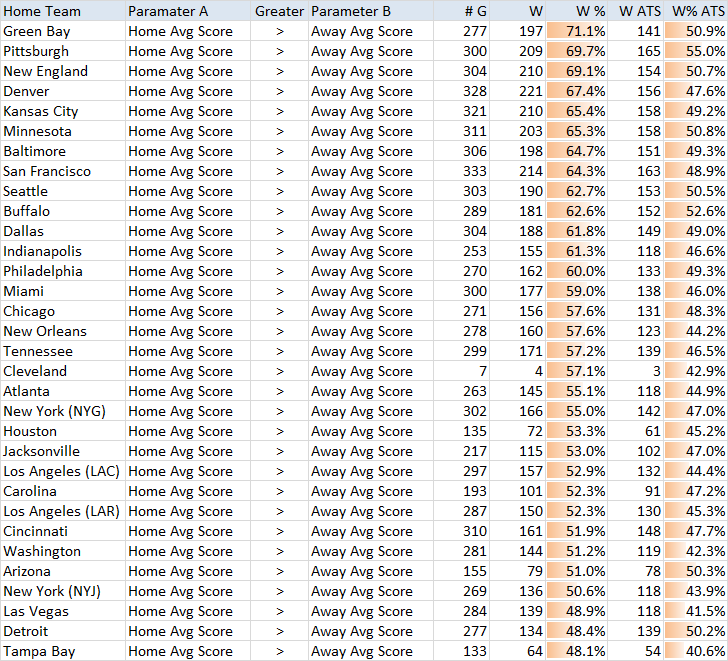This screenshot has height=661, width=728.
Task: Select the Parameter B header cell
Action: (371, 11)
